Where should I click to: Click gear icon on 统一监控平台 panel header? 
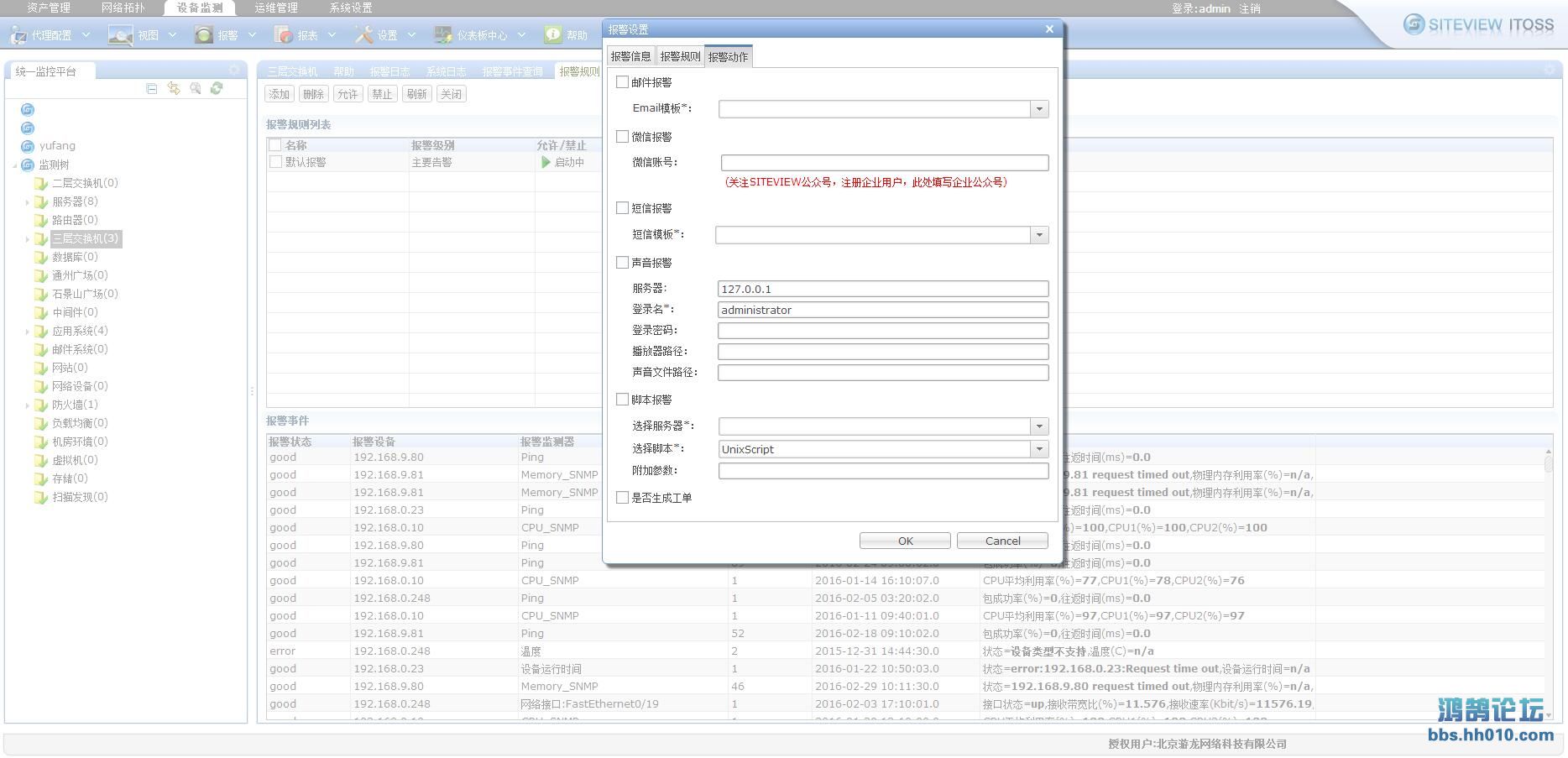click(x=234, y=71)
